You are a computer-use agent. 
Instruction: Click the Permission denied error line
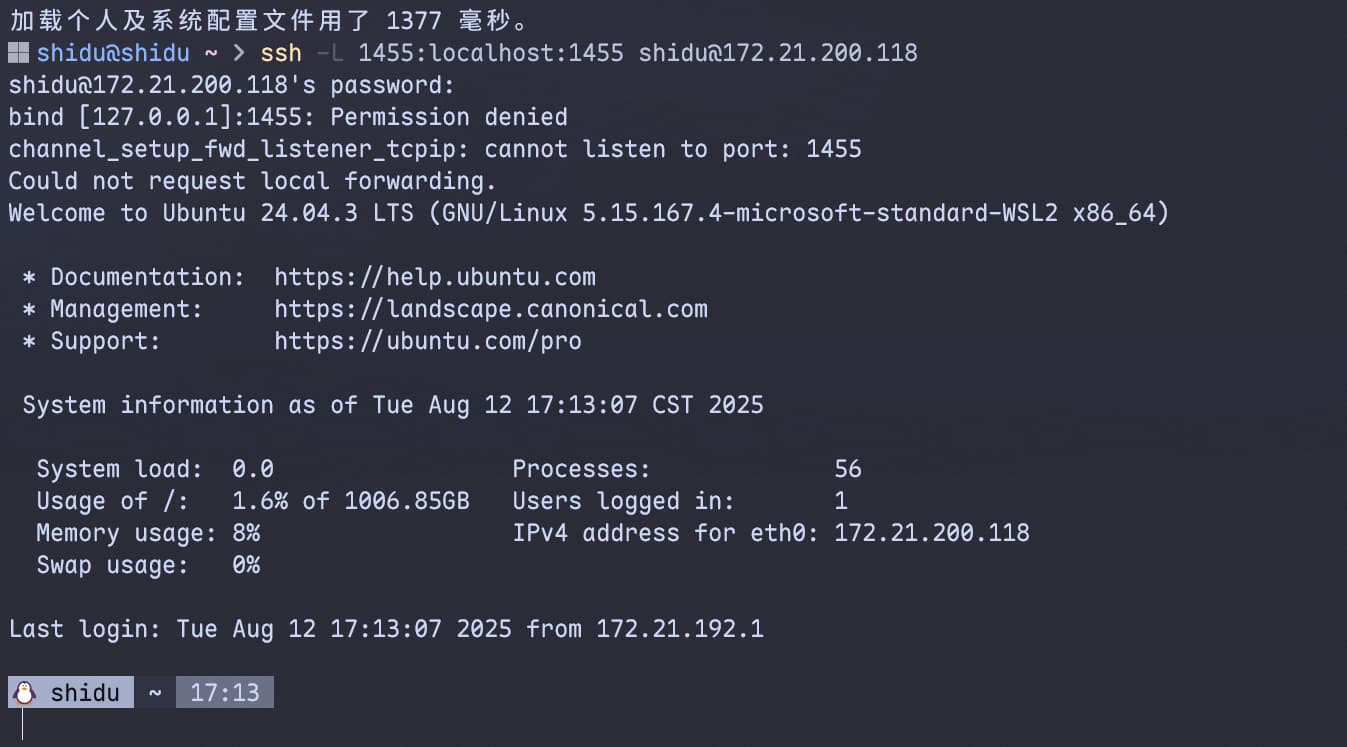pyautogui.click(x=288, y=117)
